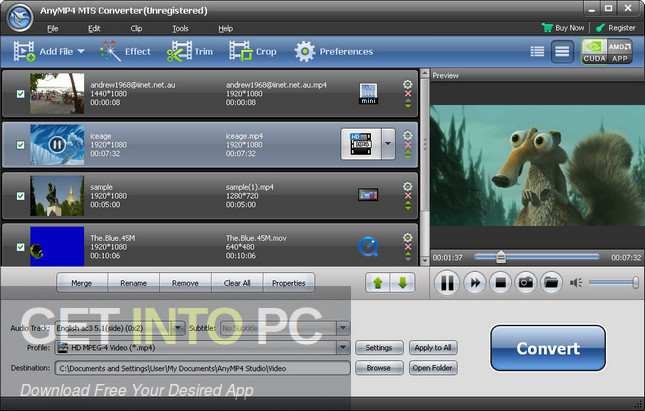Viewport: 645px width, 411px height.
Task: Stop the preview playback
Action: click(500, 283)
